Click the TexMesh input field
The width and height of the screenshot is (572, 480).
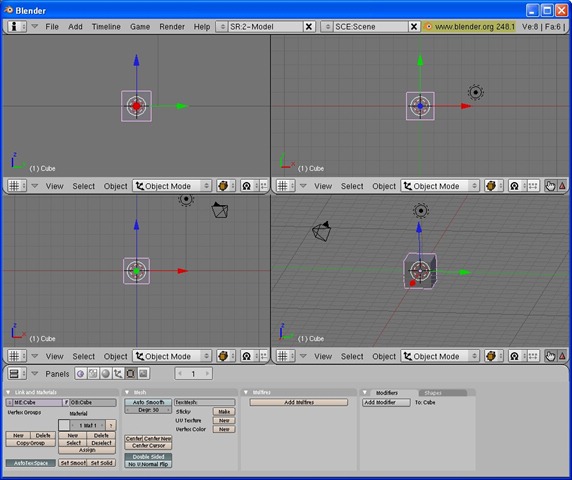click(205, 402)
